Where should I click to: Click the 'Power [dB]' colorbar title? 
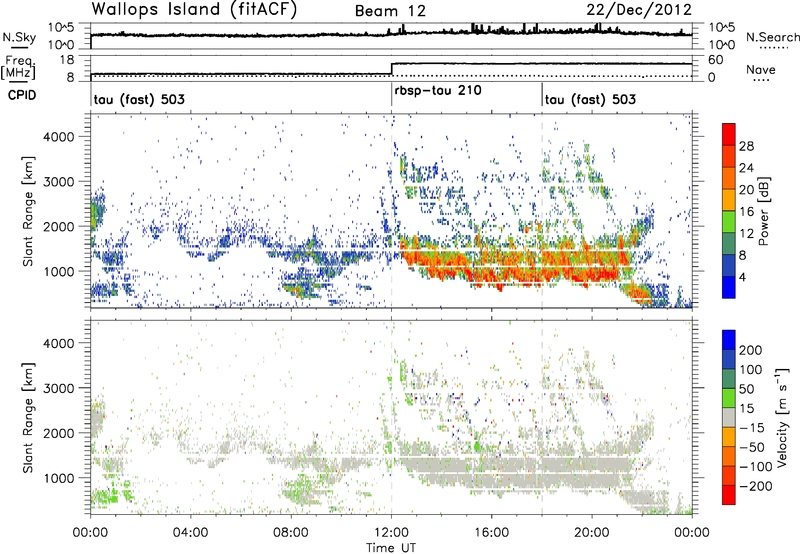763,211
